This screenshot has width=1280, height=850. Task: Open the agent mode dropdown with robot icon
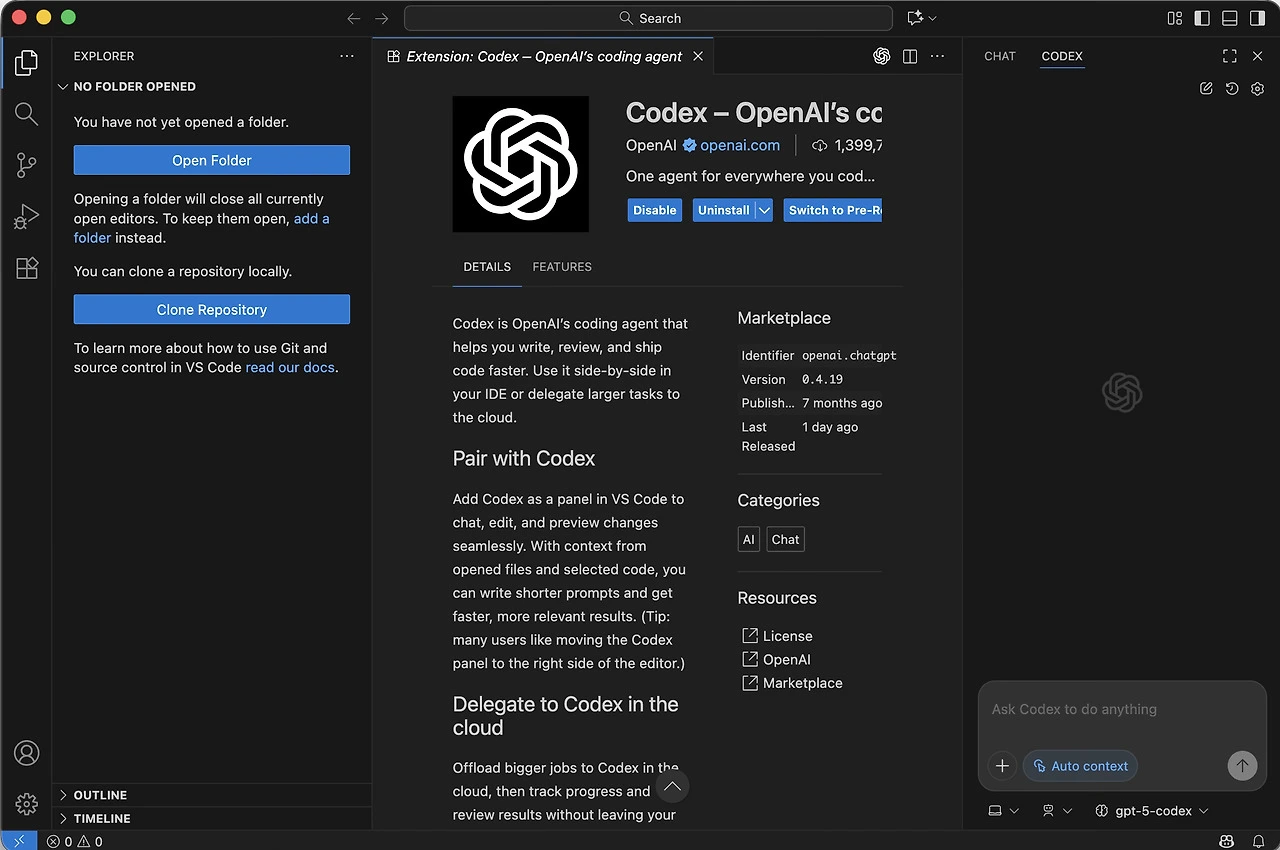[x=1057, y=811]
